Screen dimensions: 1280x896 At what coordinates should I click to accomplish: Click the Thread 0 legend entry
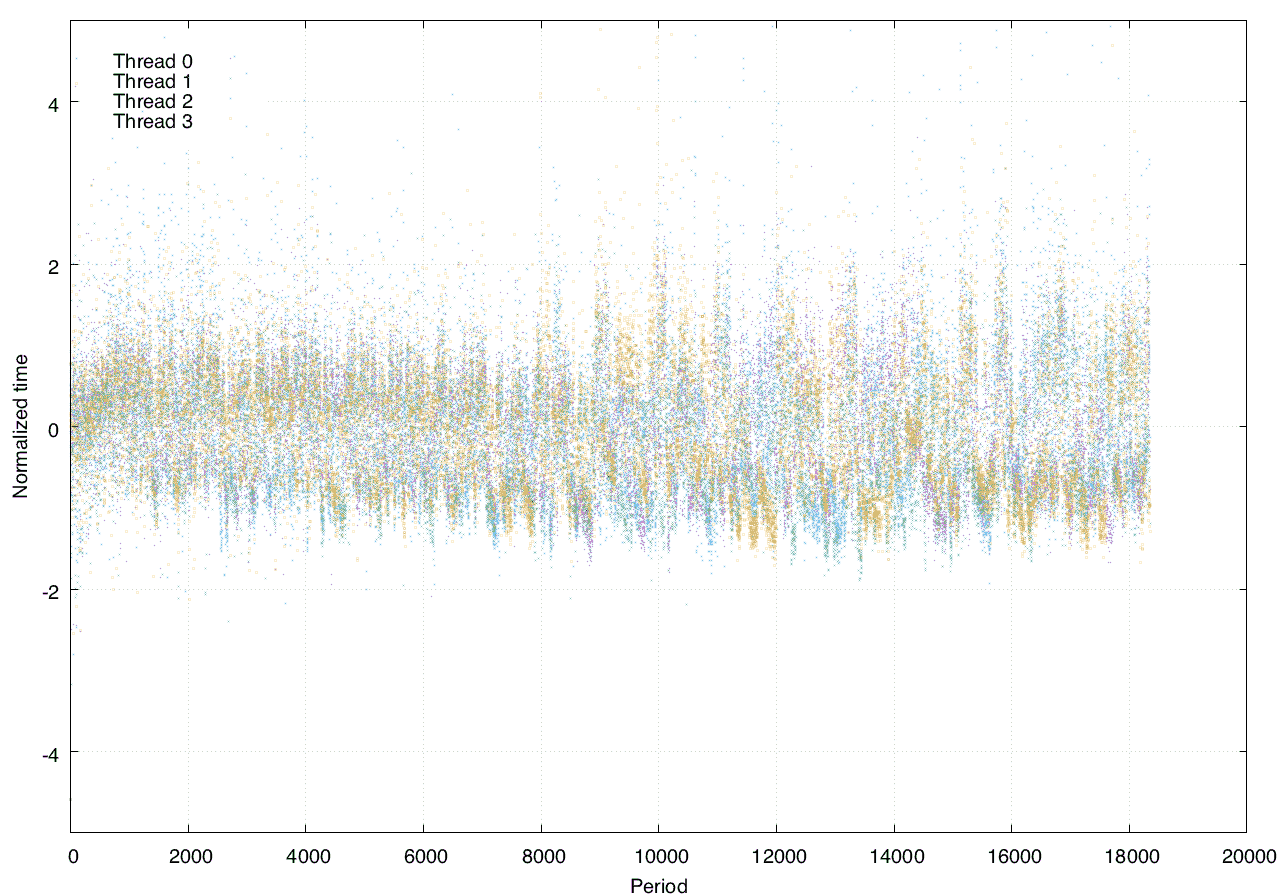(x=153, y=62)
